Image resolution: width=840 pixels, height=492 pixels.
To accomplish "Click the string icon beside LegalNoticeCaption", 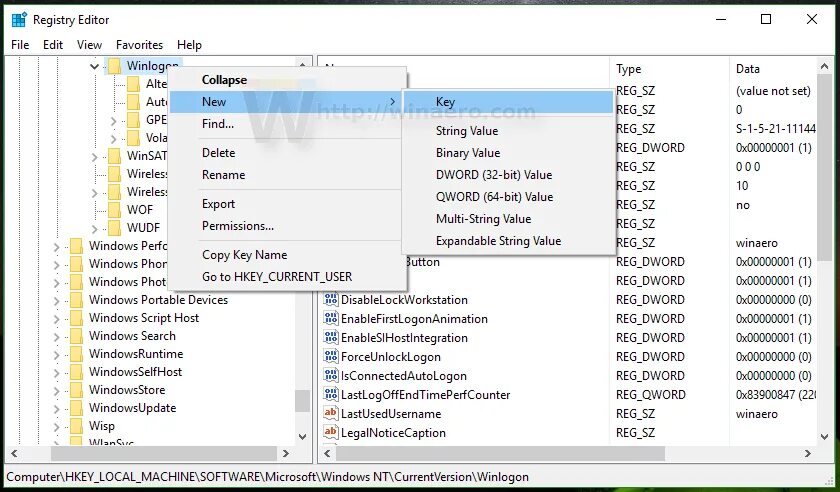I will (331, 433).
